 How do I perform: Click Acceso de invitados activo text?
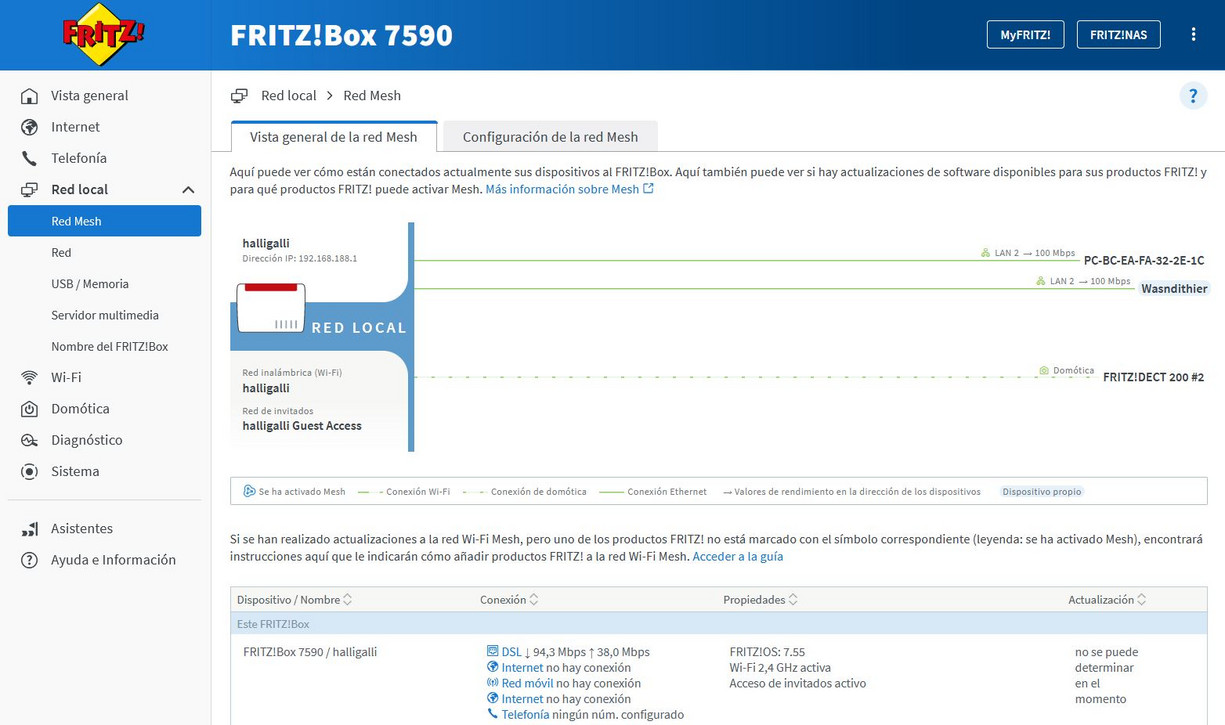click(x=798, y=683)
